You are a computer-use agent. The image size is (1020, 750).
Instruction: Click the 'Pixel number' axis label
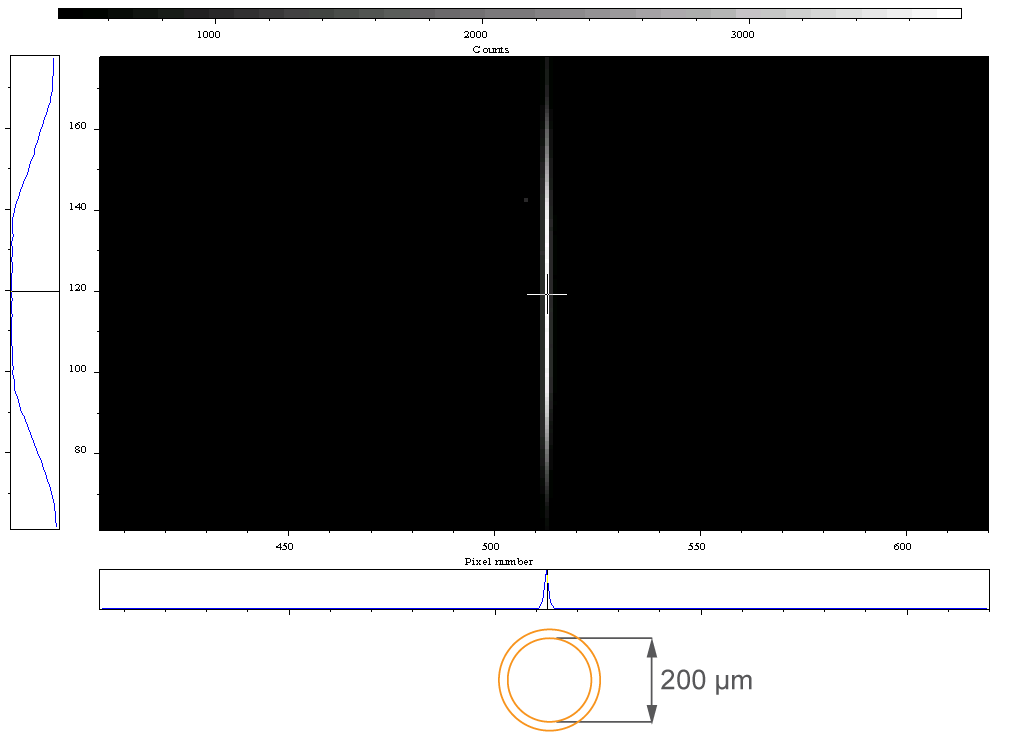[499, 561]
